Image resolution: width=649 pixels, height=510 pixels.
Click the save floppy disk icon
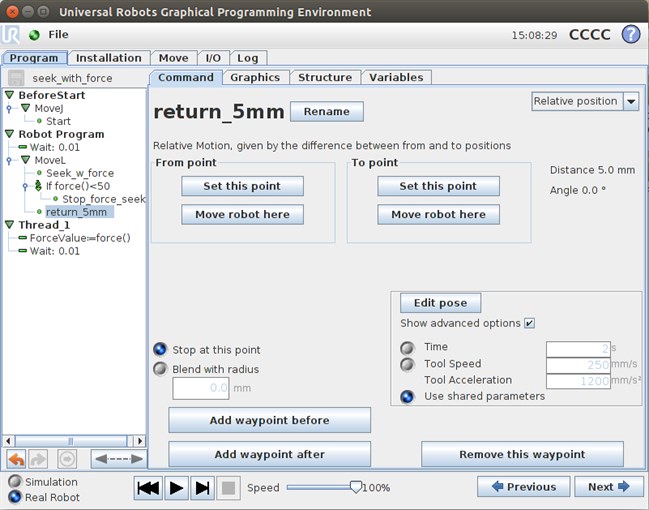click(x=16, y=78)
